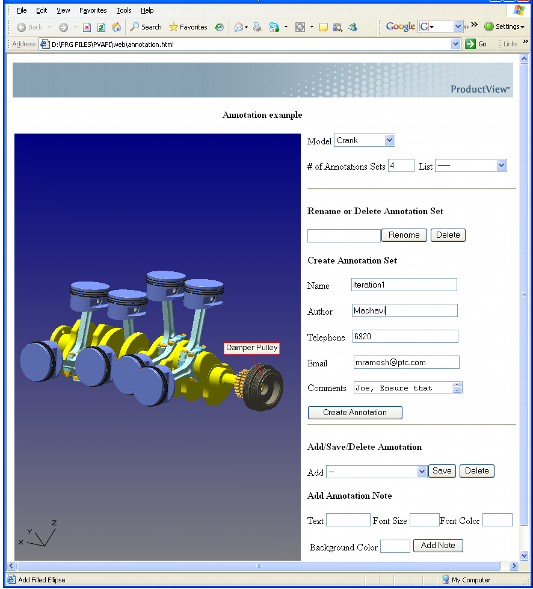
Task: Click the Author input field
Action: (405, 310)
